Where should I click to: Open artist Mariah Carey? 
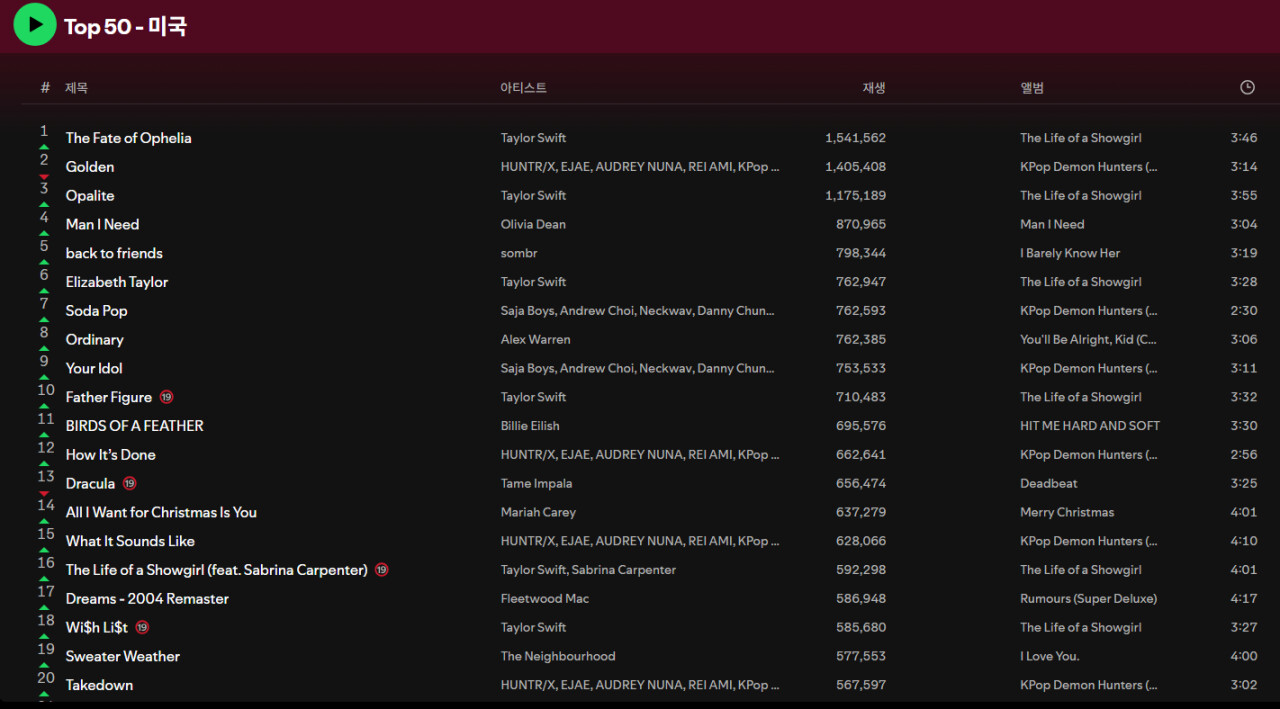pos(538,512)
